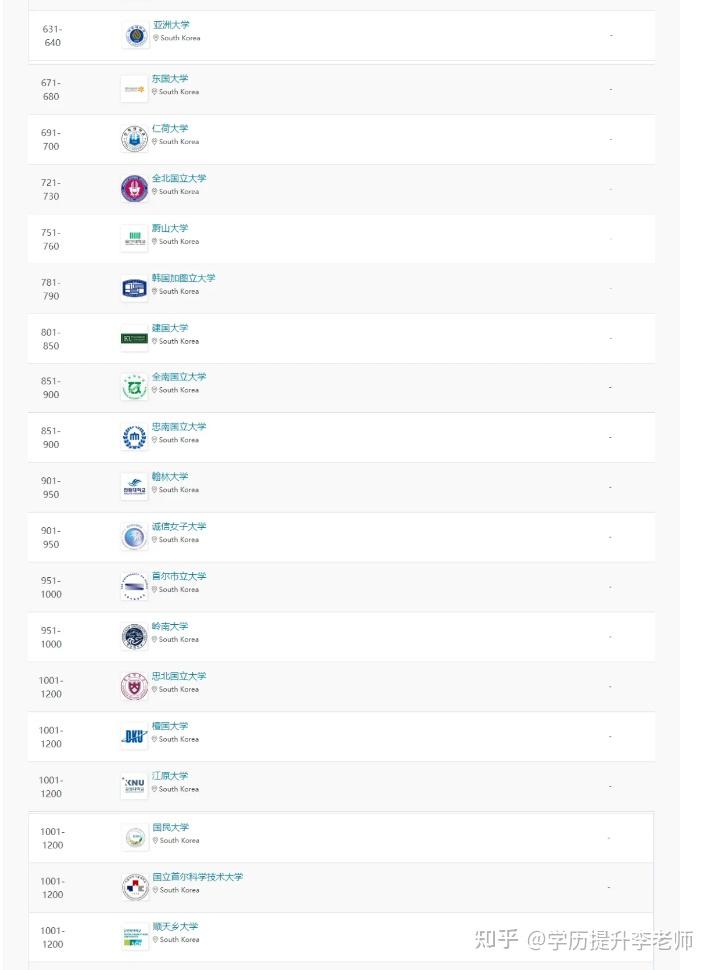The height and width of the screenshot is (970, 711).
Task: Open the 国民大学 university link
Action: click(170, 827)
